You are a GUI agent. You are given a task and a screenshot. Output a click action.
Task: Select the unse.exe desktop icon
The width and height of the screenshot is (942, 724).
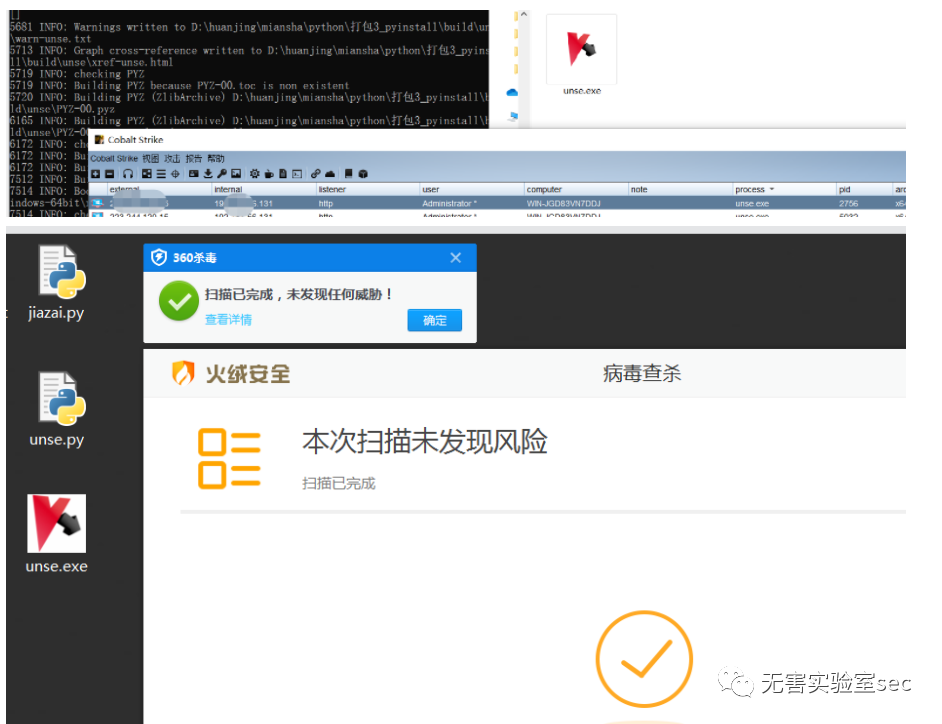point(56,534)
